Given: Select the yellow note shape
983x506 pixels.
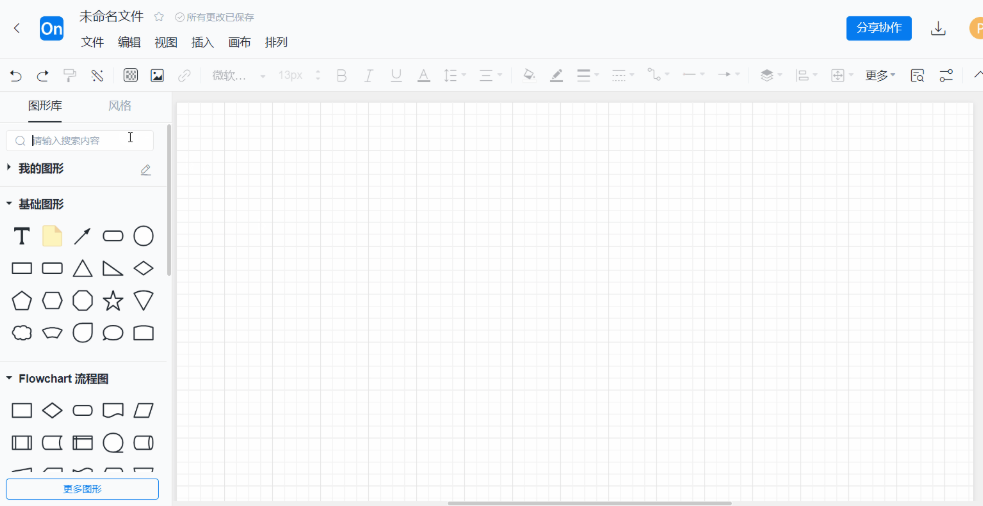Looking at the screenshot, I should click(52, 236).
